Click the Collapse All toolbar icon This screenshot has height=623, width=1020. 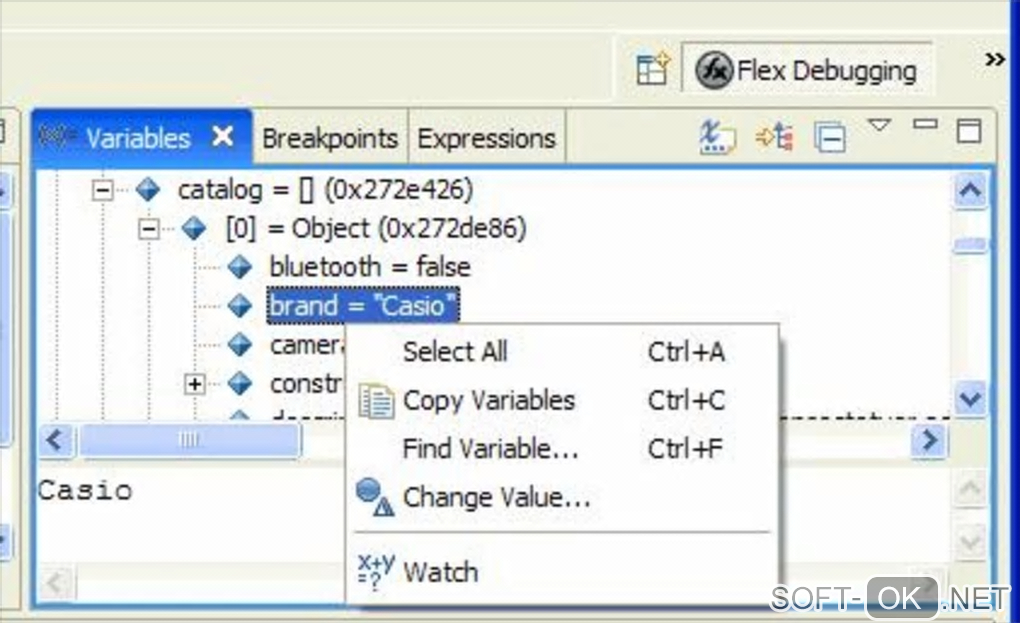point(829,136)
